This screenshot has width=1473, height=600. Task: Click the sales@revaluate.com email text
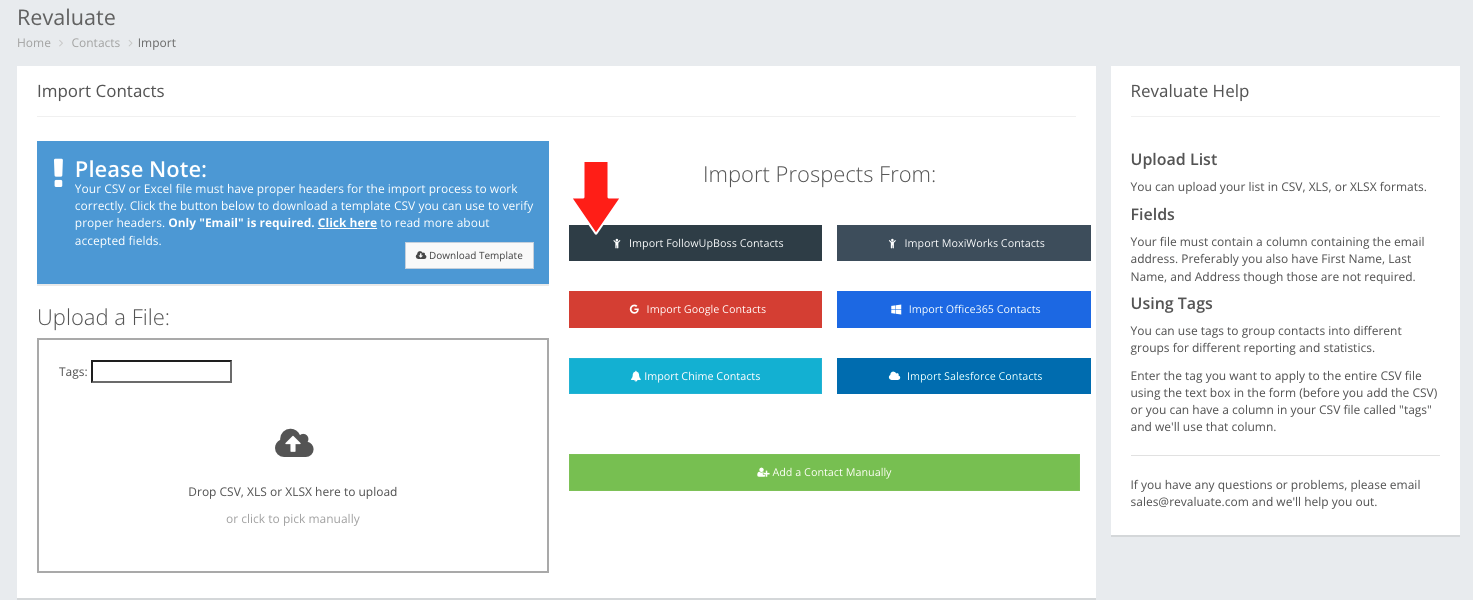pos(1190,502)
